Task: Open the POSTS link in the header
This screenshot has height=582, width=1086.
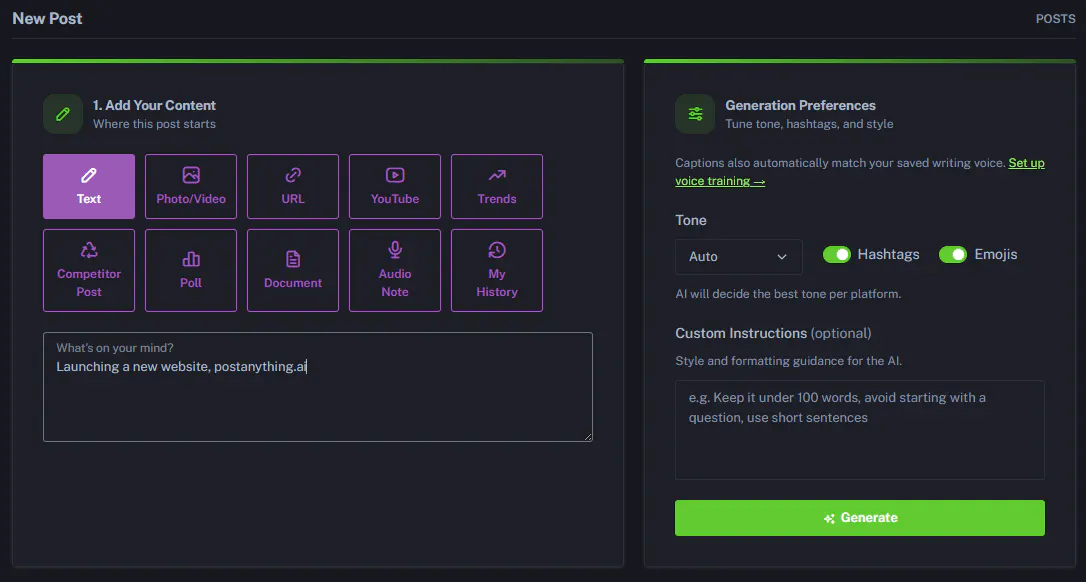Action: 1056,19
